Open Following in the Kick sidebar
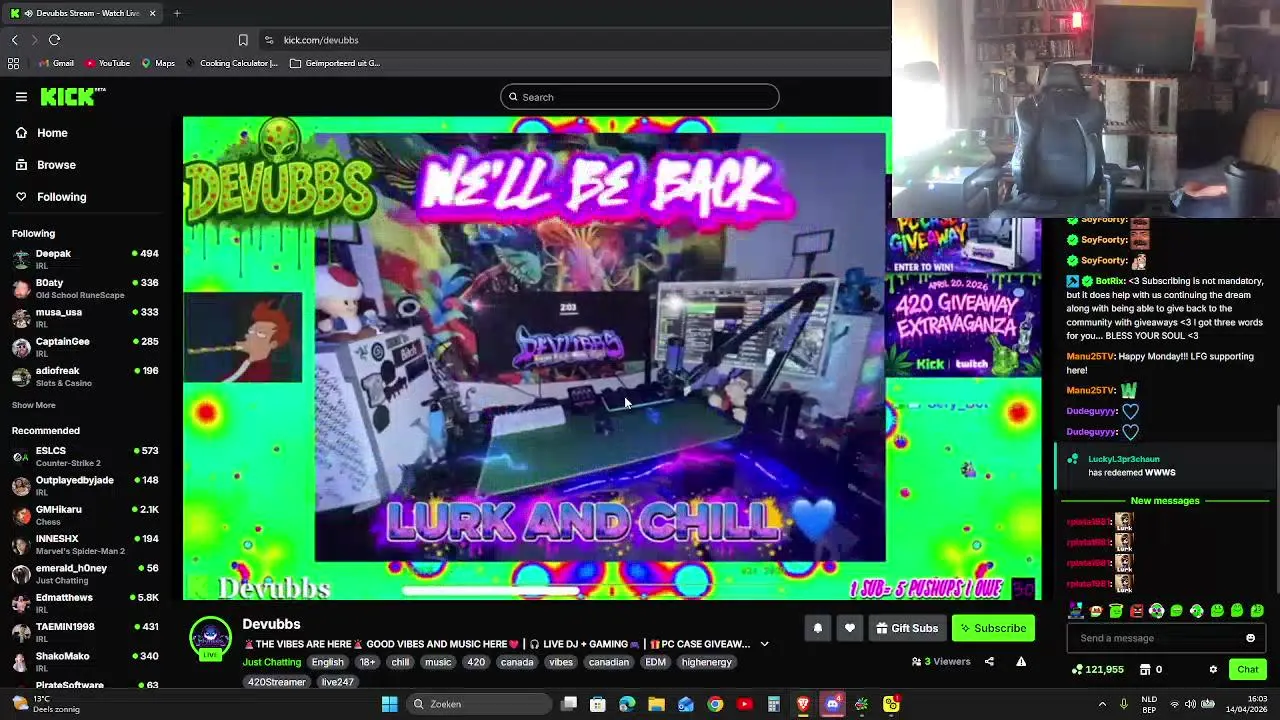1280x720 pixels. point(51,197)
